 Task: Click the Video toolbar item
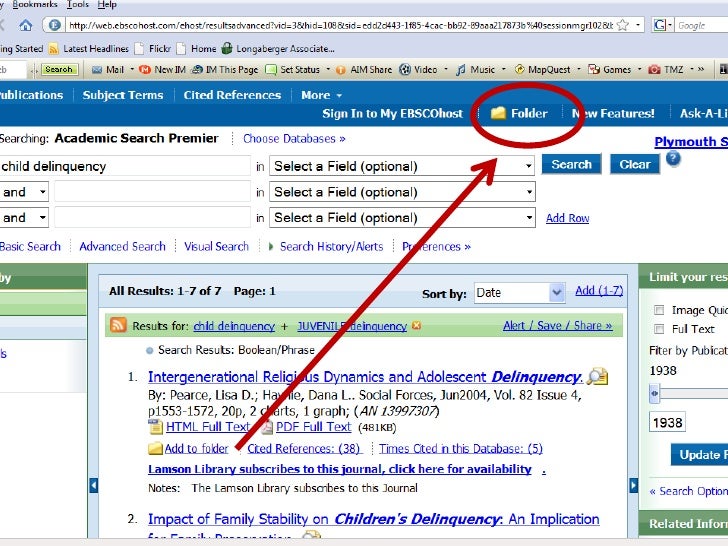tap(418, 70)
